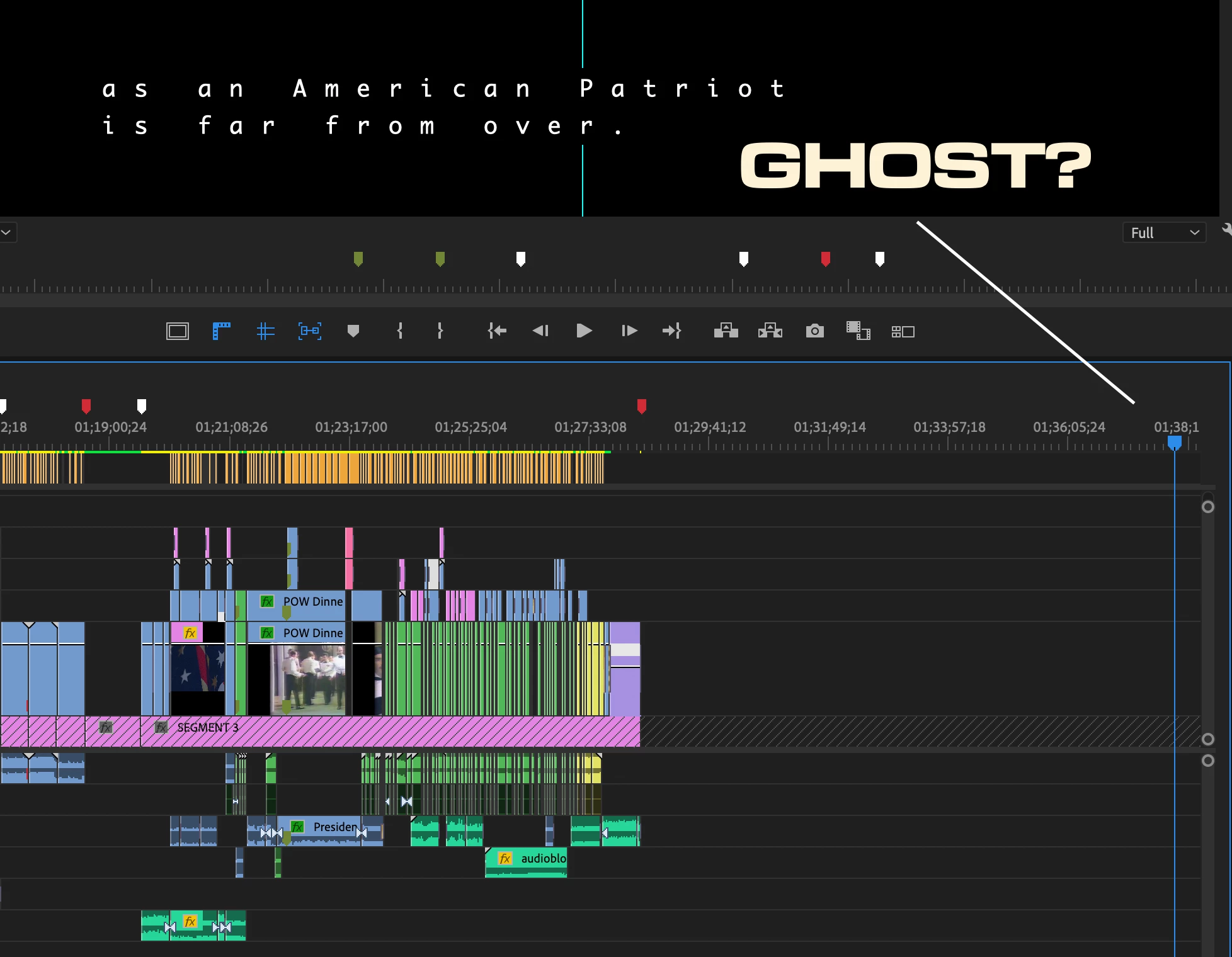Click the red marker at 01;27;33;08
The height and width of the screenshot is (957, 1232).
pos(641,406)
